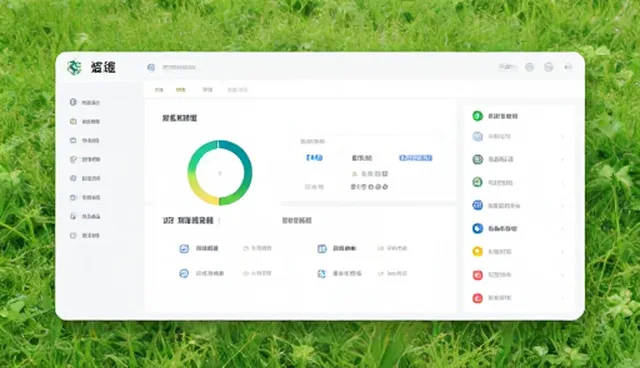Expand the chevron on the yellow icon row

tap(562, 252)
